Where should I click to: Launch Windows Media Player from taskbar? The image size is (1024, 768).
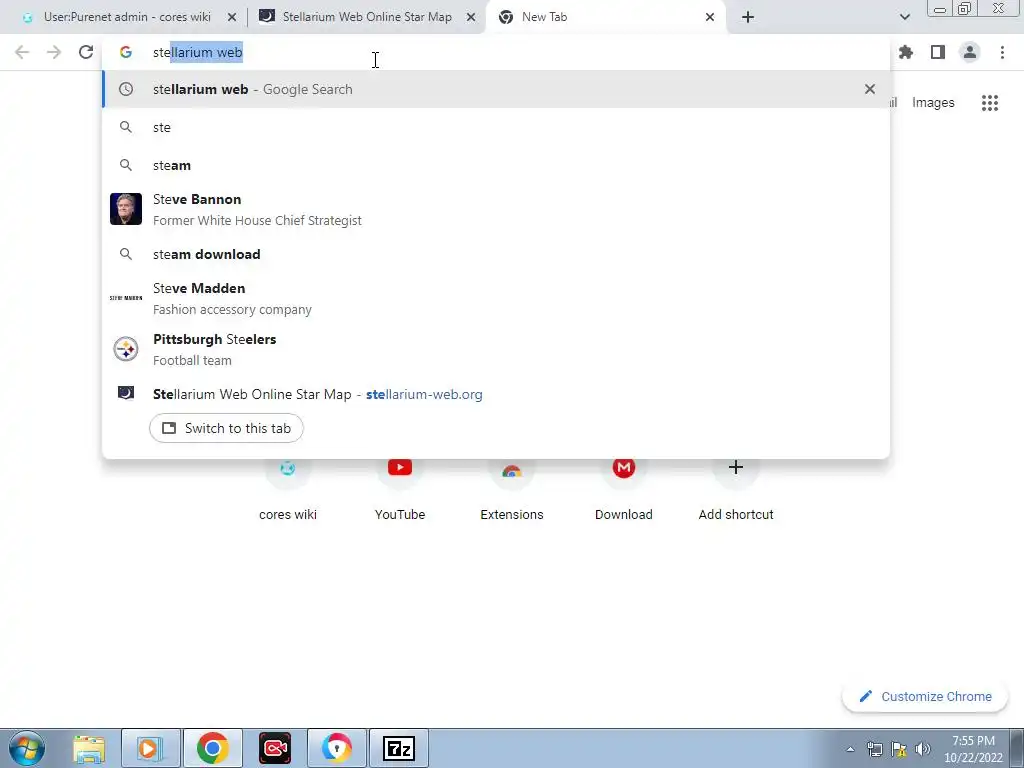tap(150, 748)
